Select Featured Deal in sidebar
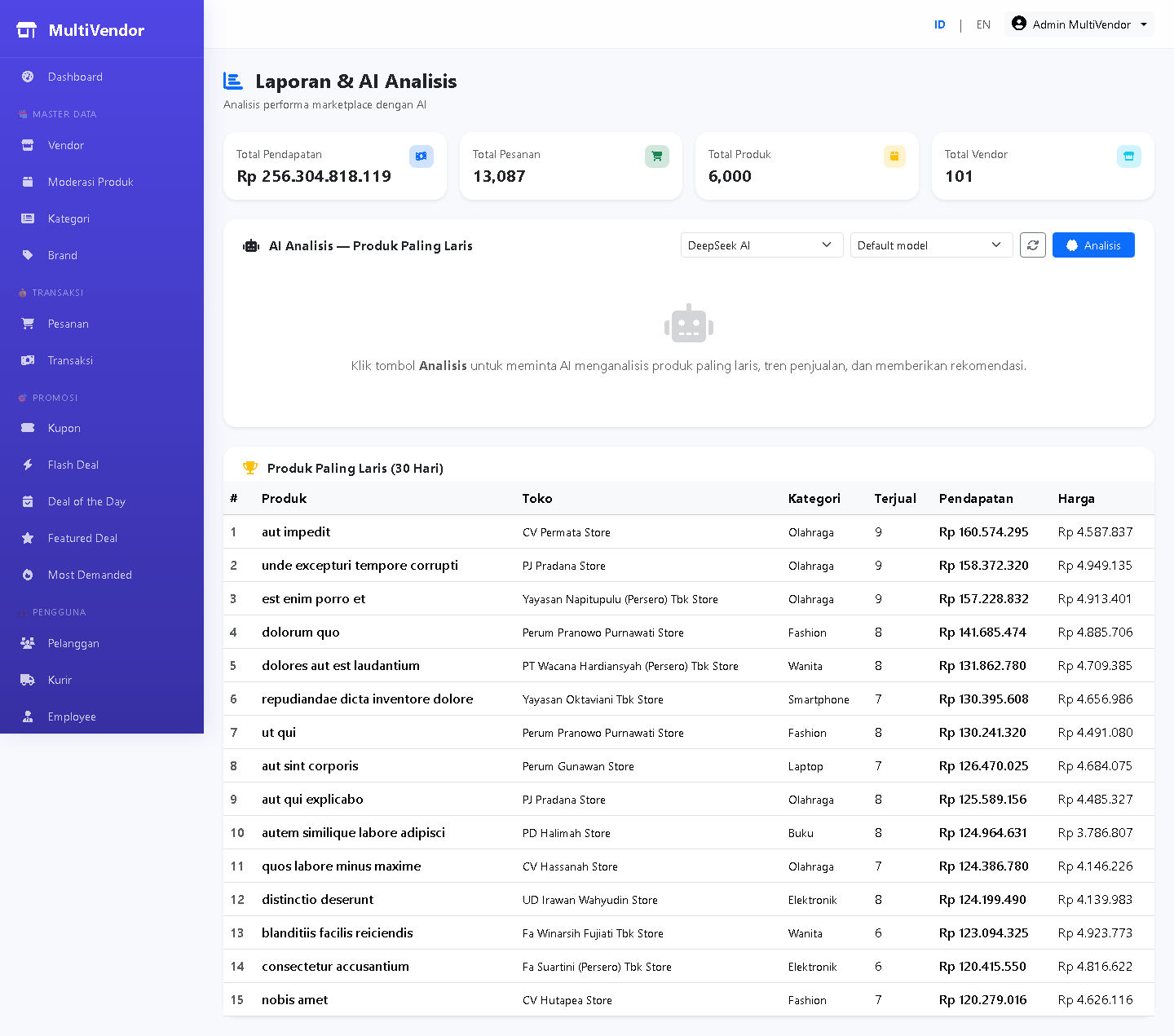The height and width of the screenshot is (1036, 1174). pyautogui.click(x=102, y=538)
